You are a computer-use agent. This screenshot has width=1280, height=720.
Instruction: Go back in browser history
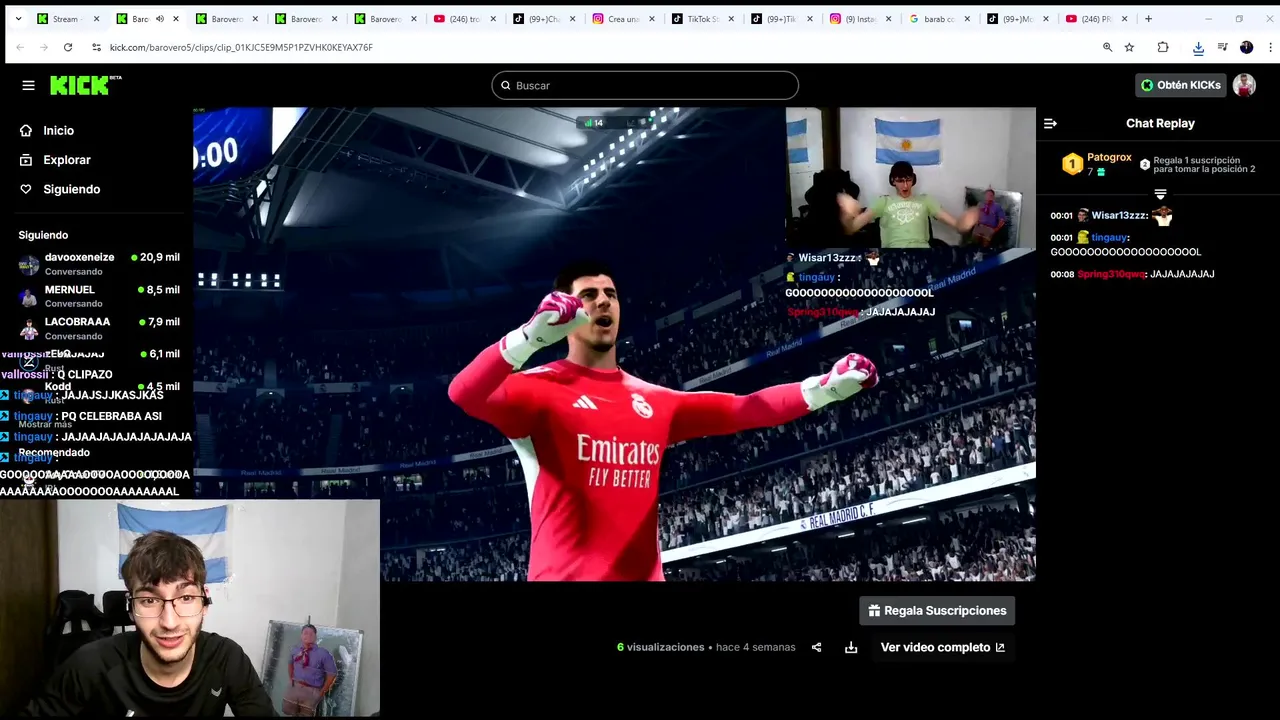[20, 47]
